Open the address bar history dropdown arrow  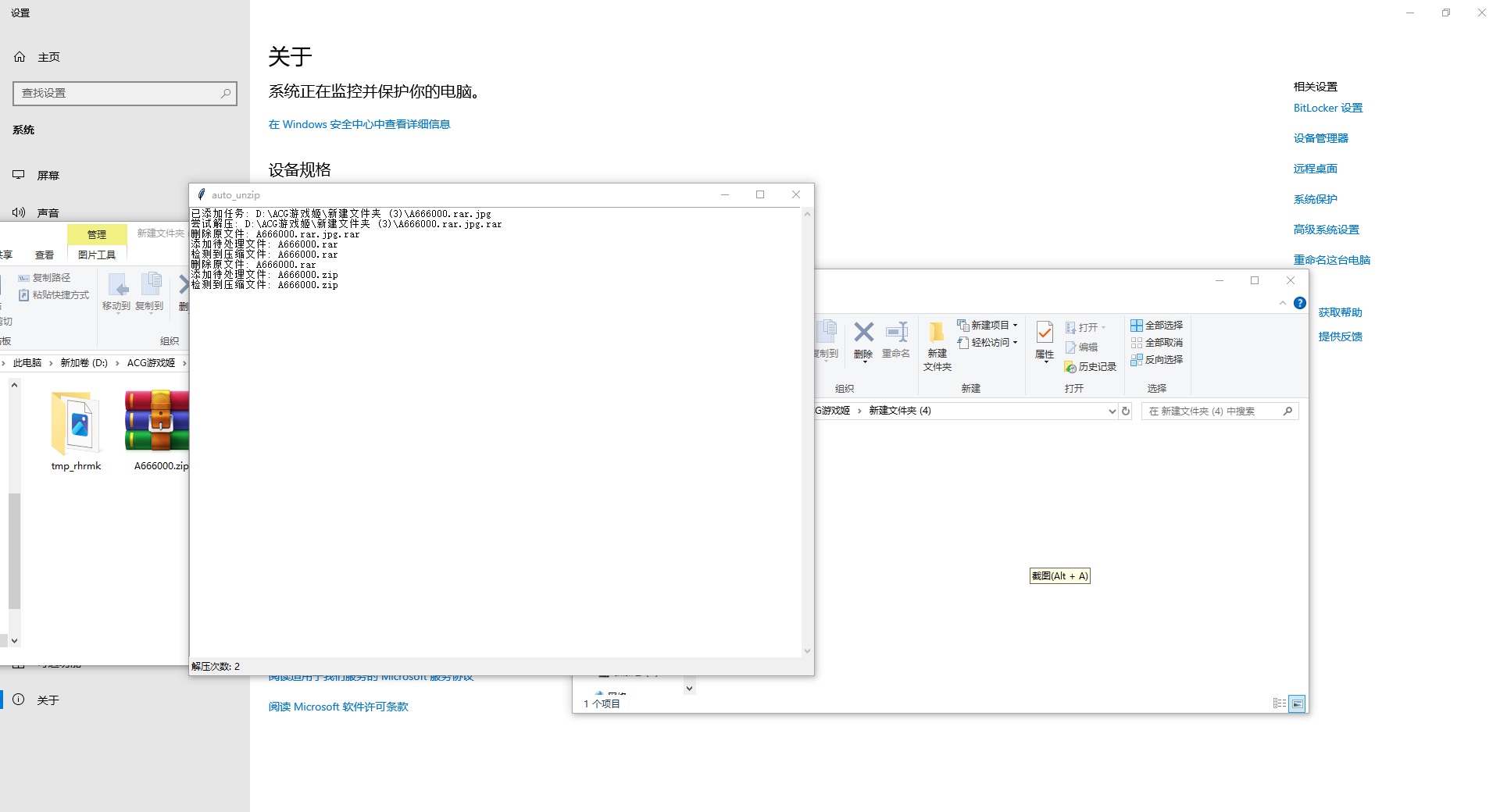tap(1112, 411)
